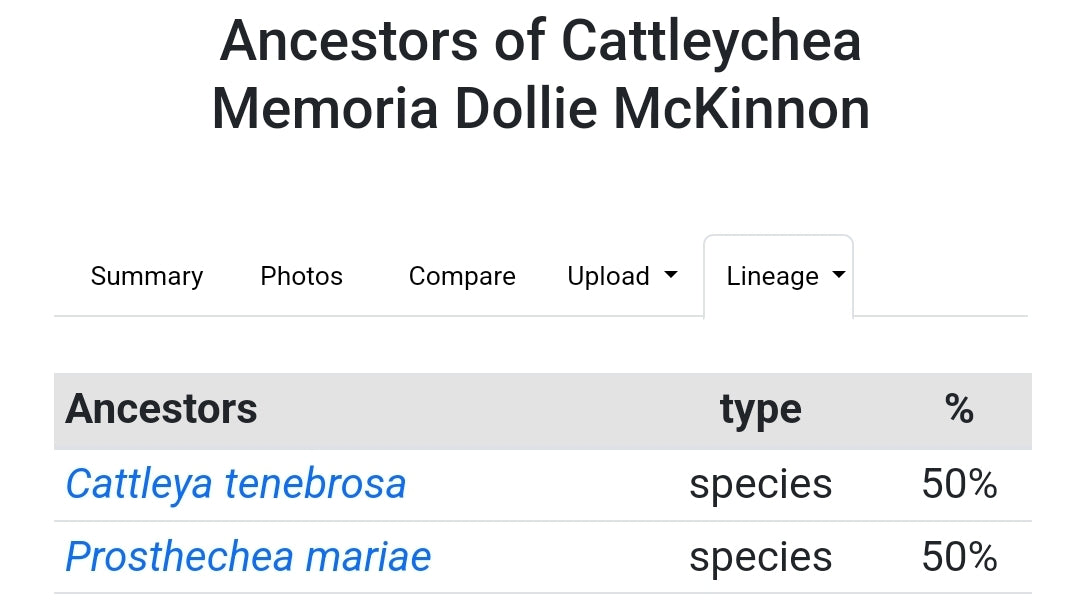Open the Upload dropdown menu
Viewport: 1080px width, 600px height.
pos(608,276)
